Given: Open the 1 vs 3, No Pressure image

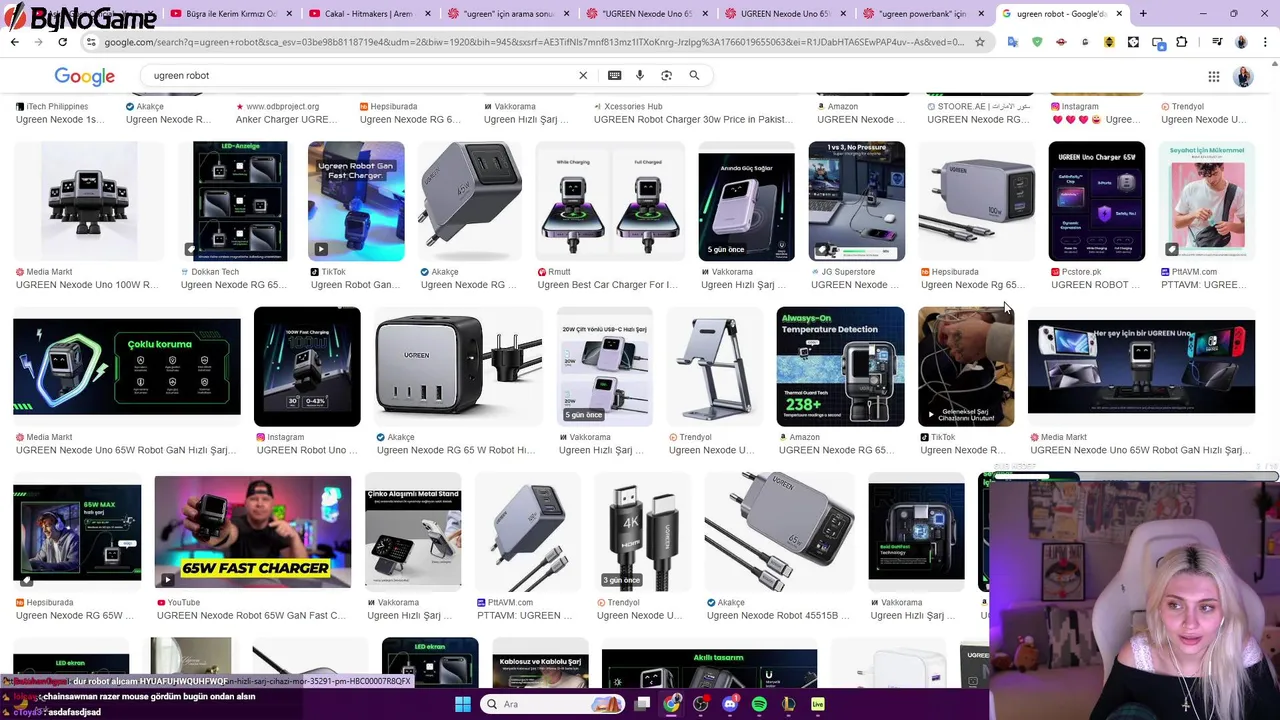Looking at the screenshot, I should pyautogui.click(x=856, y=201).
